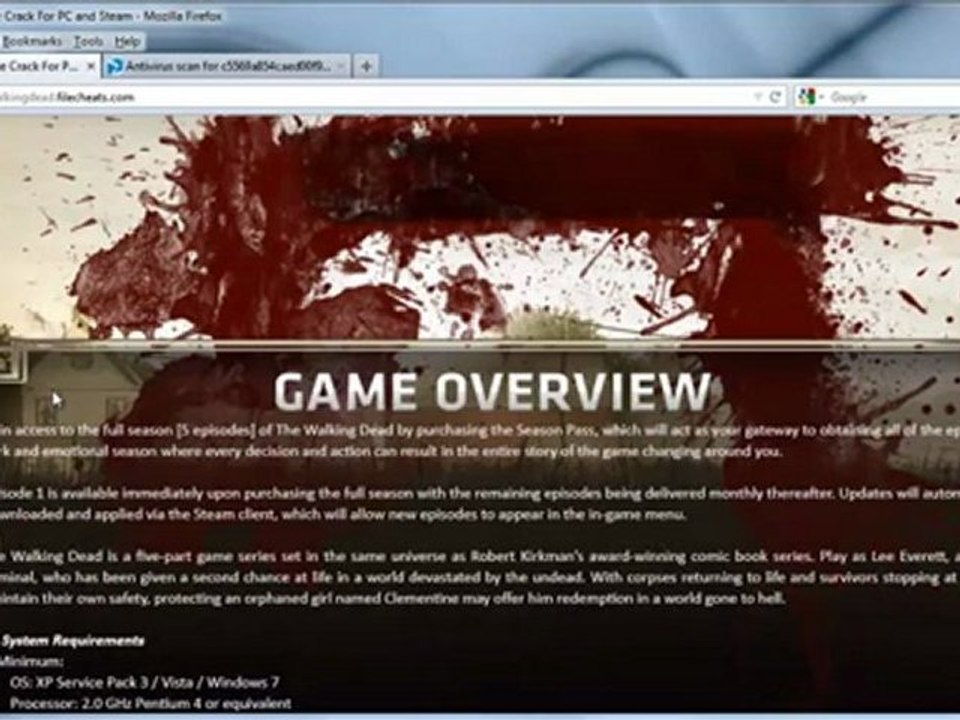Open the Bookmarks menu
This screenshot has width=960, height=720.
click(x=32, y=42)
